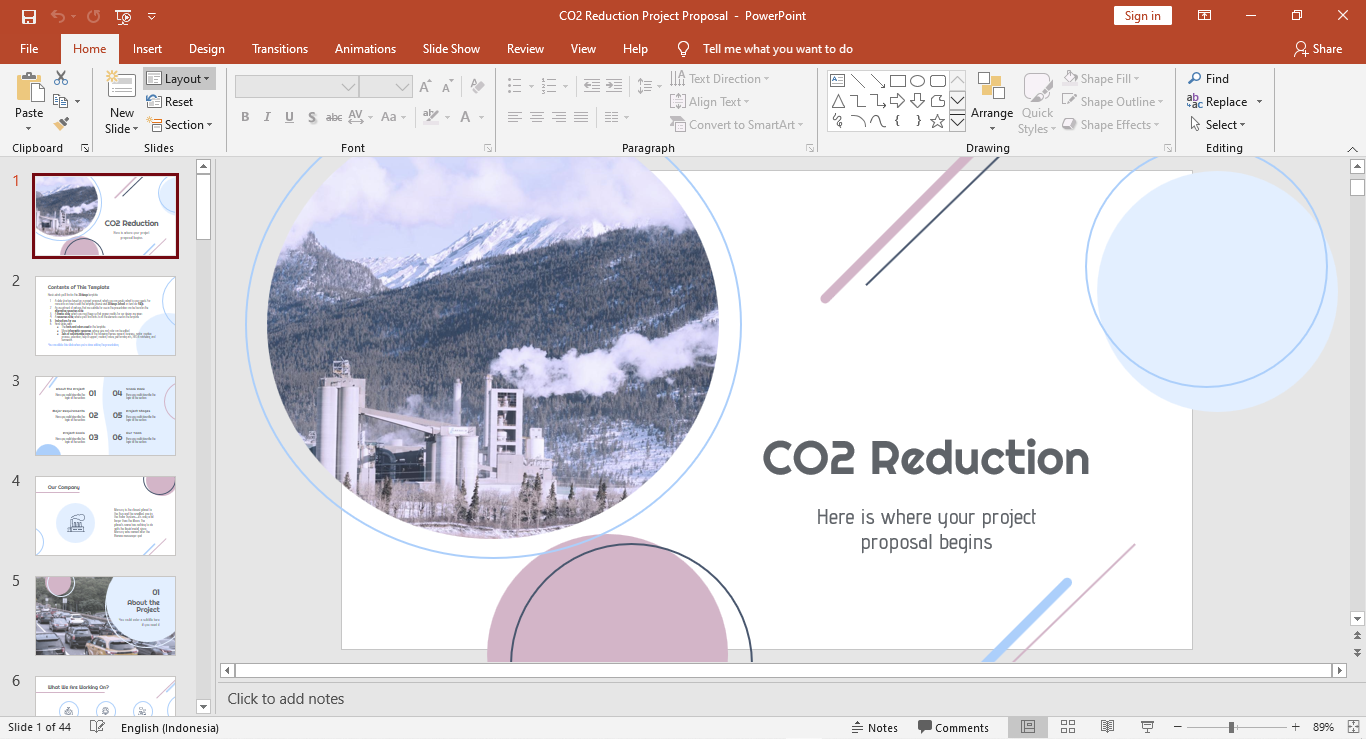The image size is (1366, 739).
Task: Clear all formatting icon
Action: [x=478, y=87]
